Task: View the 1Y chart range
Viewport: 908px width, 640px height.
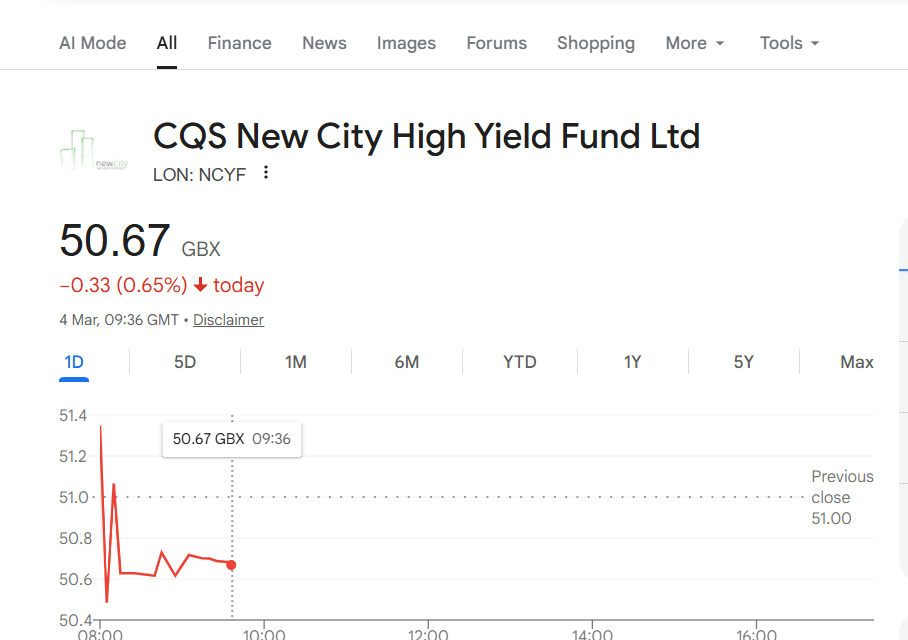Action: click(x=632, y=362)
